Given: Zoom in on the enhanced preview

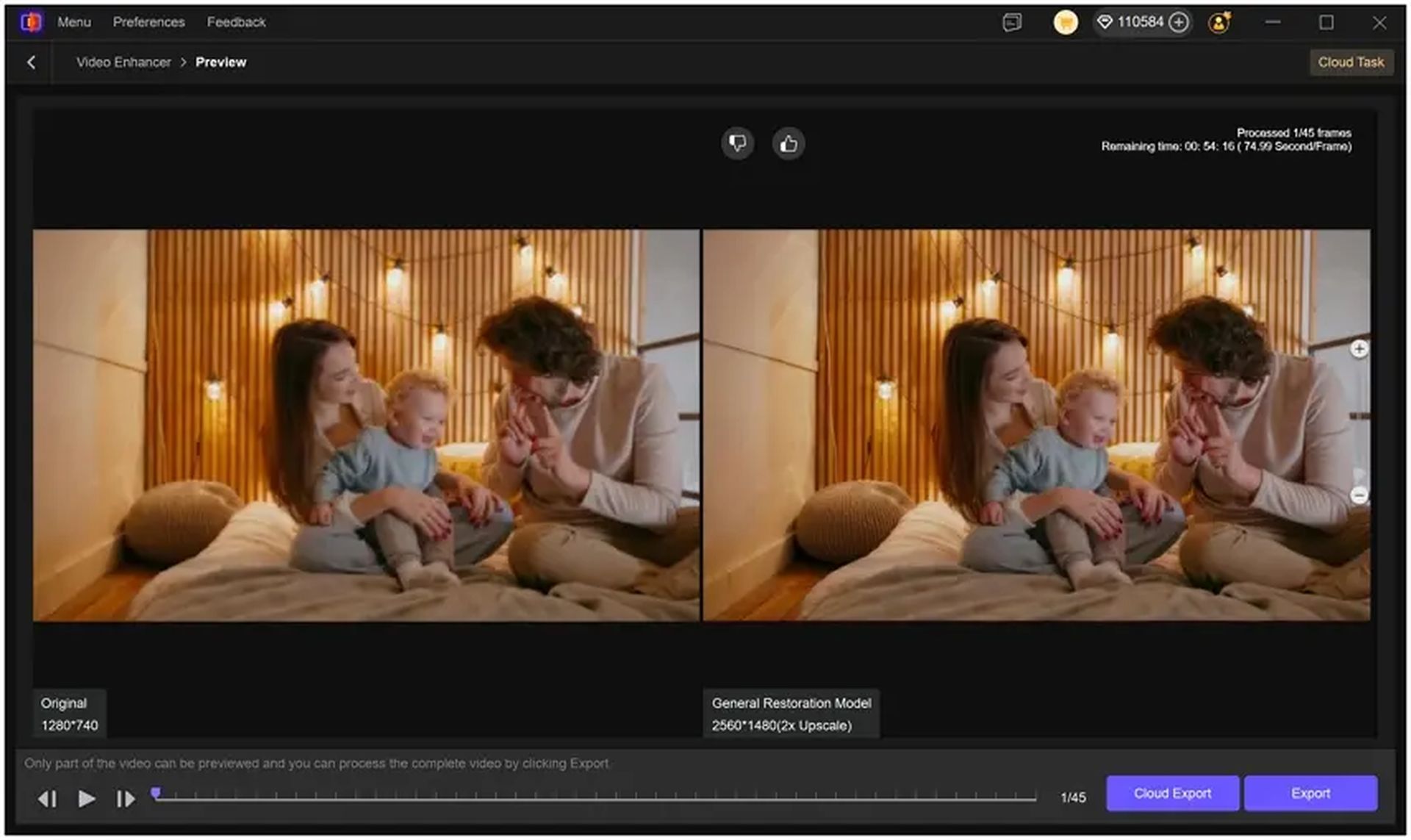Looking at the screenshot, I should (1360, 350).
